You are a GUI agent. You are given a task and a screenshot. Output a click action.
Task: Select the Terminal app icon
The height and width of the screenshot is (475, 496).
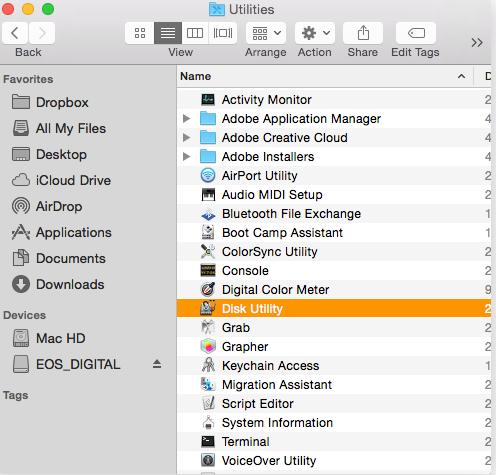tap(208, 441)
